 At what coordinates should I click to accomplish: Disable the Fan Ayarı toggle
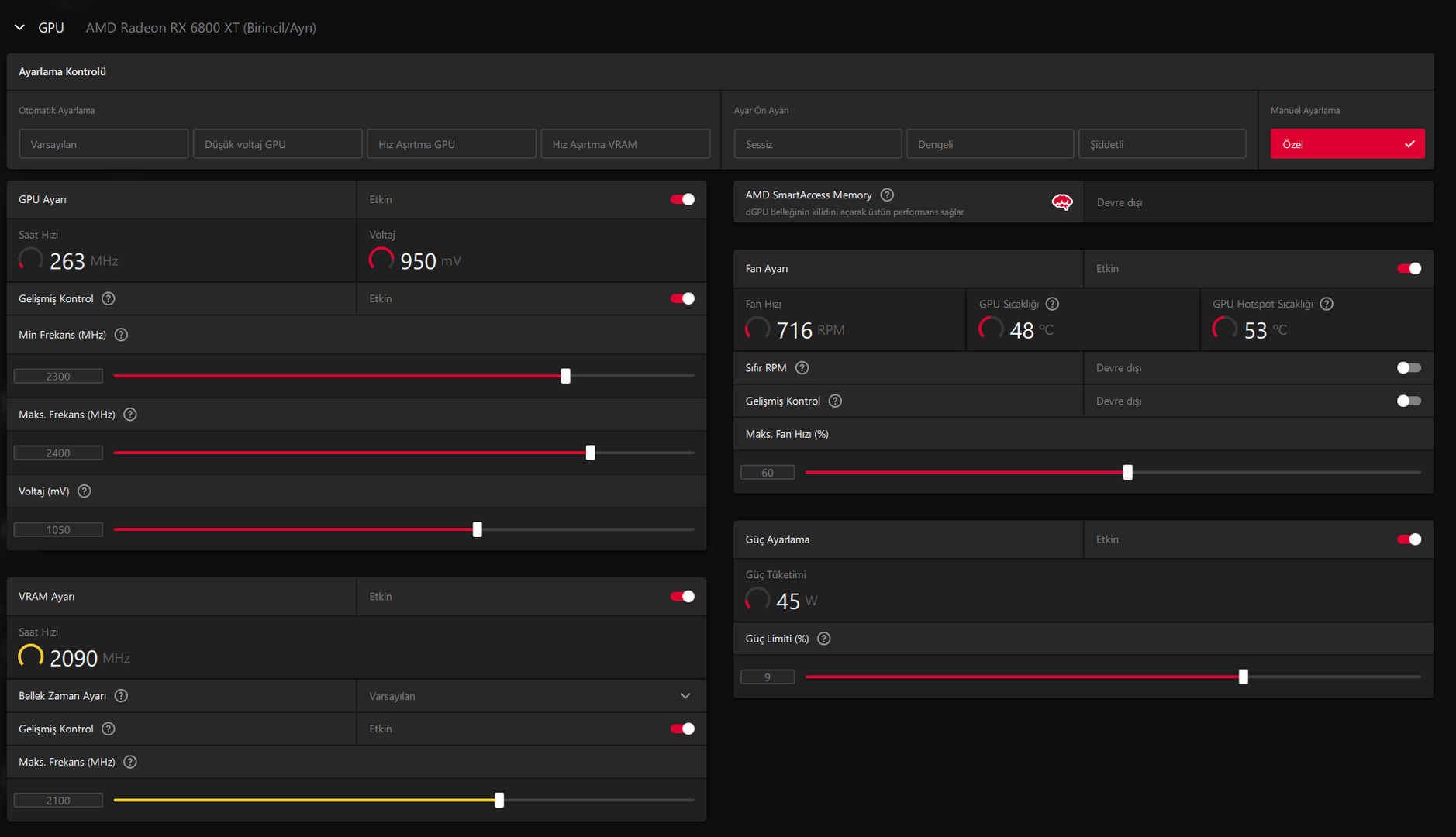(1409, 268)
